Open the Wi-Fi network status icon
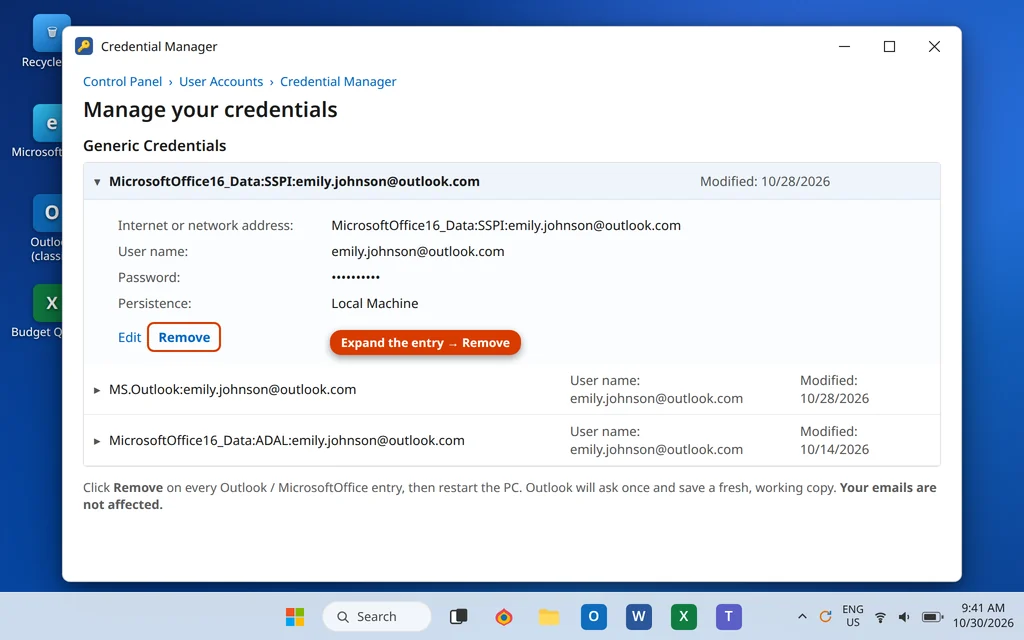 pyautogui.click(x=880, y=617)
